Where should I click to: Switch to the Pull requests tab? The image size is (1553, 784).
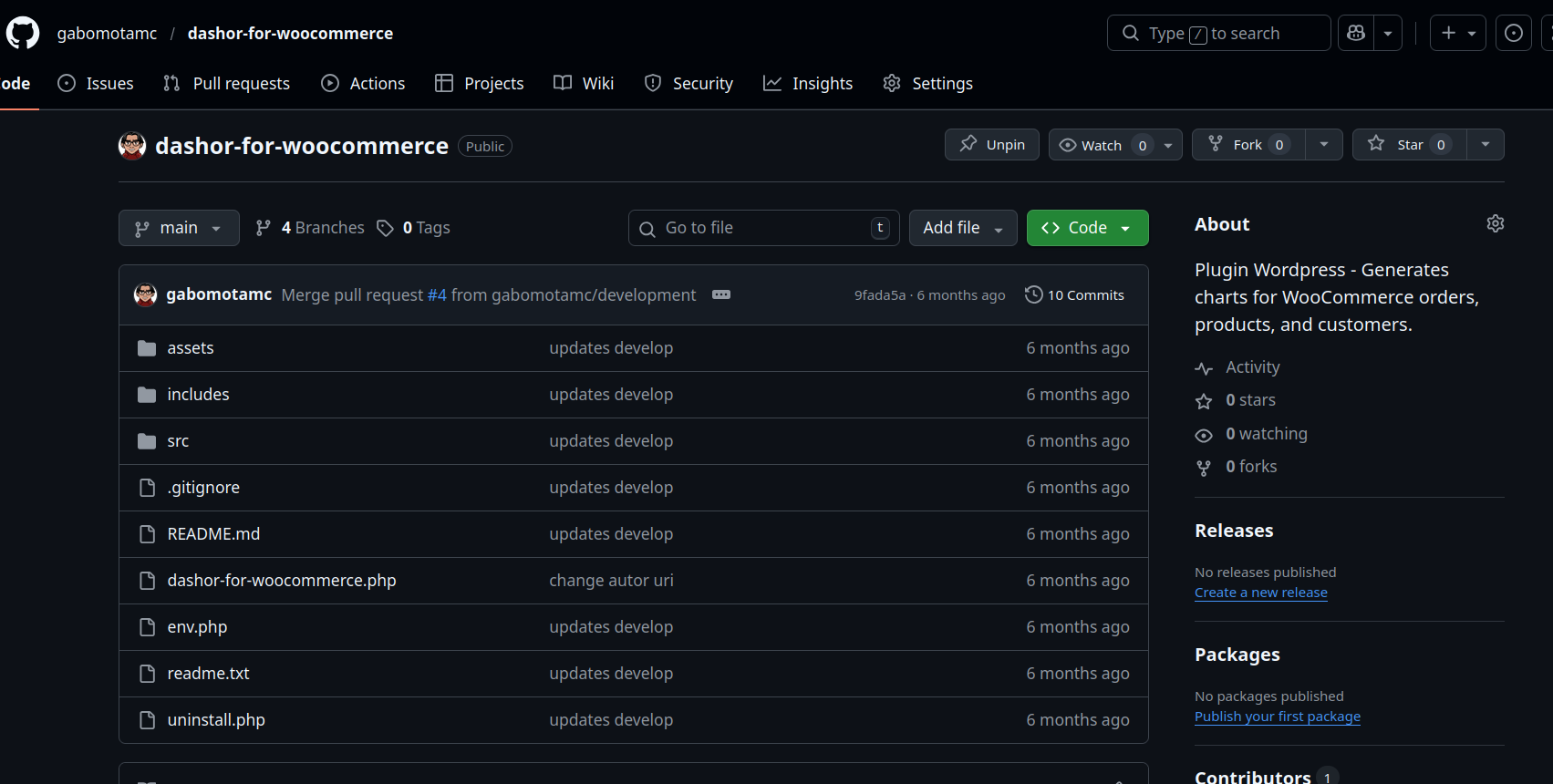(227, 83)
